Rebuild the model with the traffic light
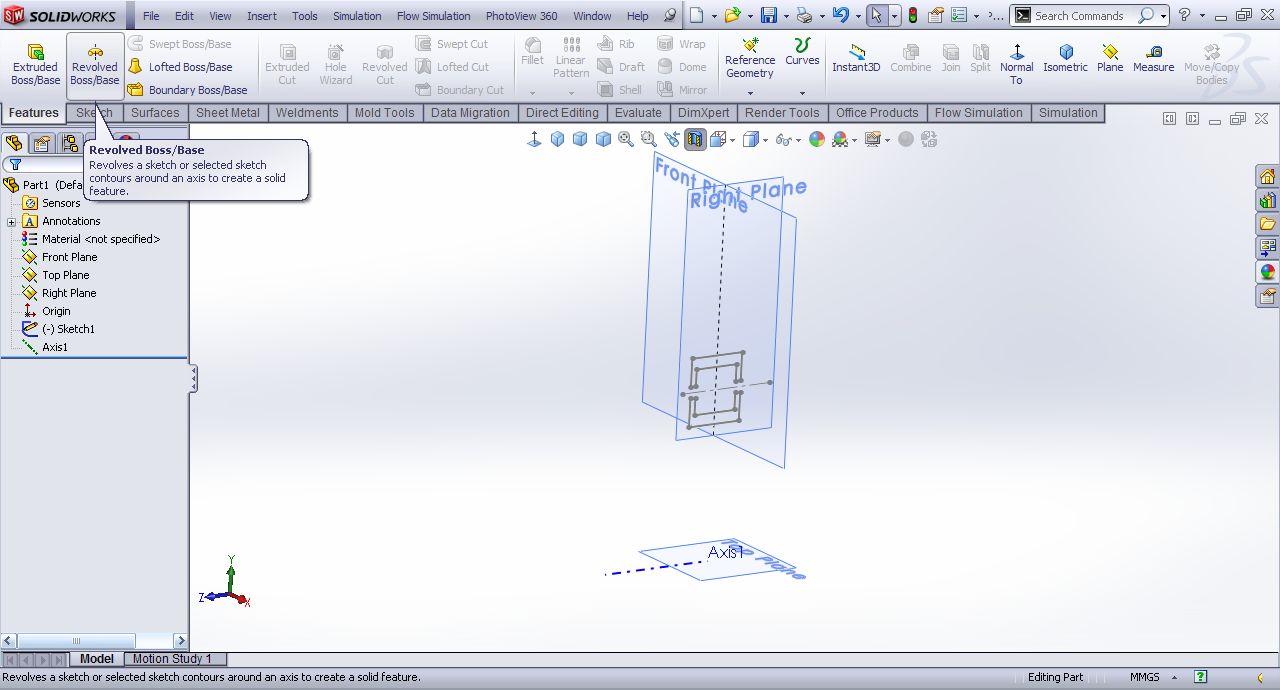Image resolution: width=1280 pixels, height=690 pixels. point(913,15)
